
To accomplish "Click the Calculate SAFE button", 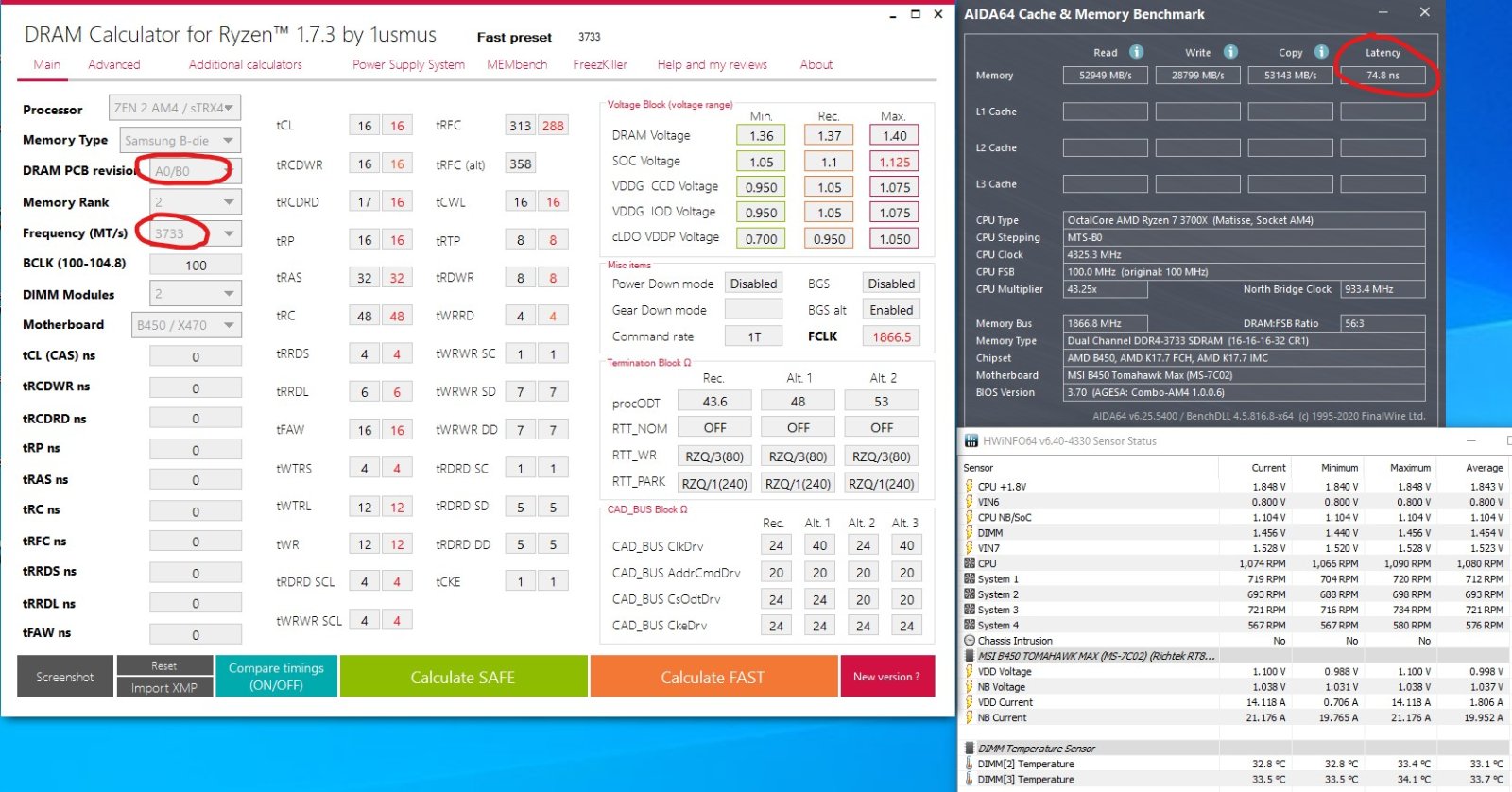I will (x=463, y=677).
